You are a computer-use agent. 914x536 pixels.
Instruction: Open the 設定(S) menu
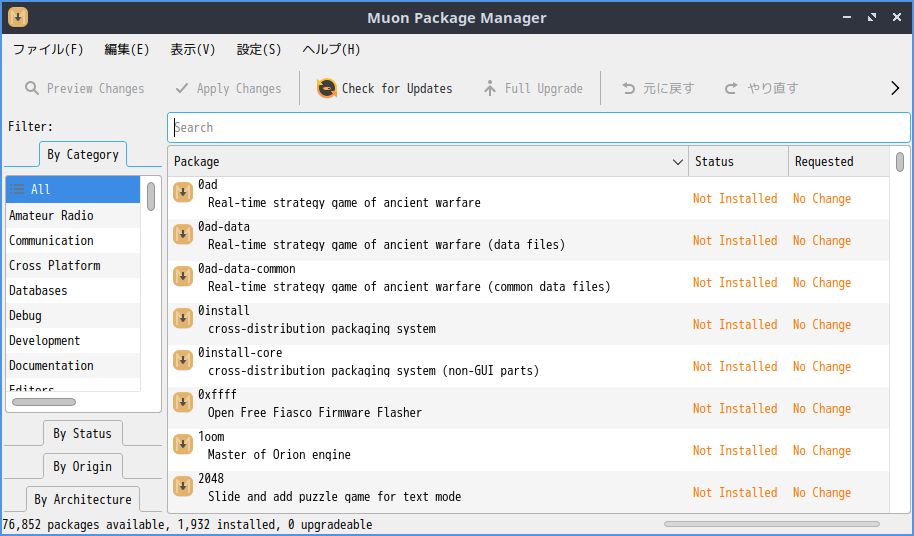point(259,50)
